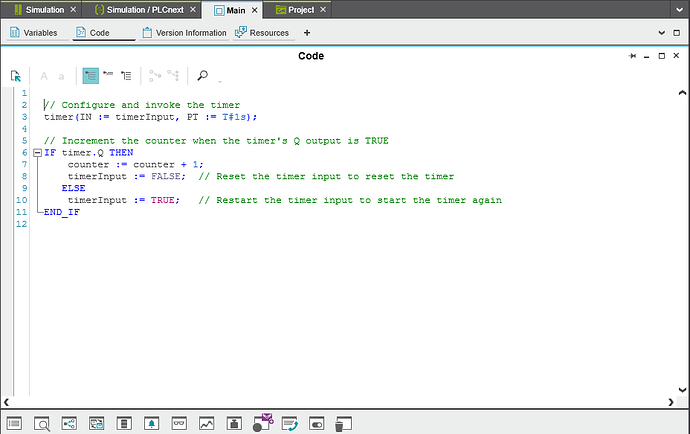Close the Simulation tab
This screenshot has height=434, width=690.
click(73, 9)
